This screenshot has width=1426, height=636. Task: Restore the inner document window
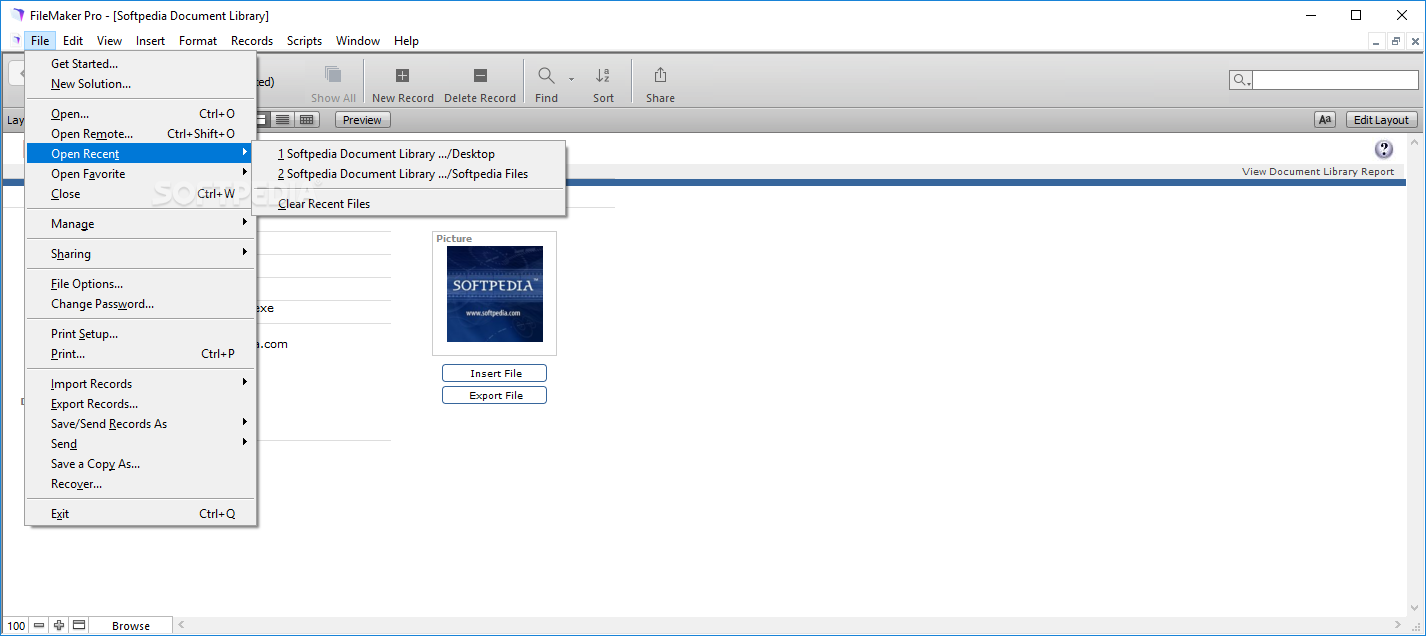[1395, 41]
